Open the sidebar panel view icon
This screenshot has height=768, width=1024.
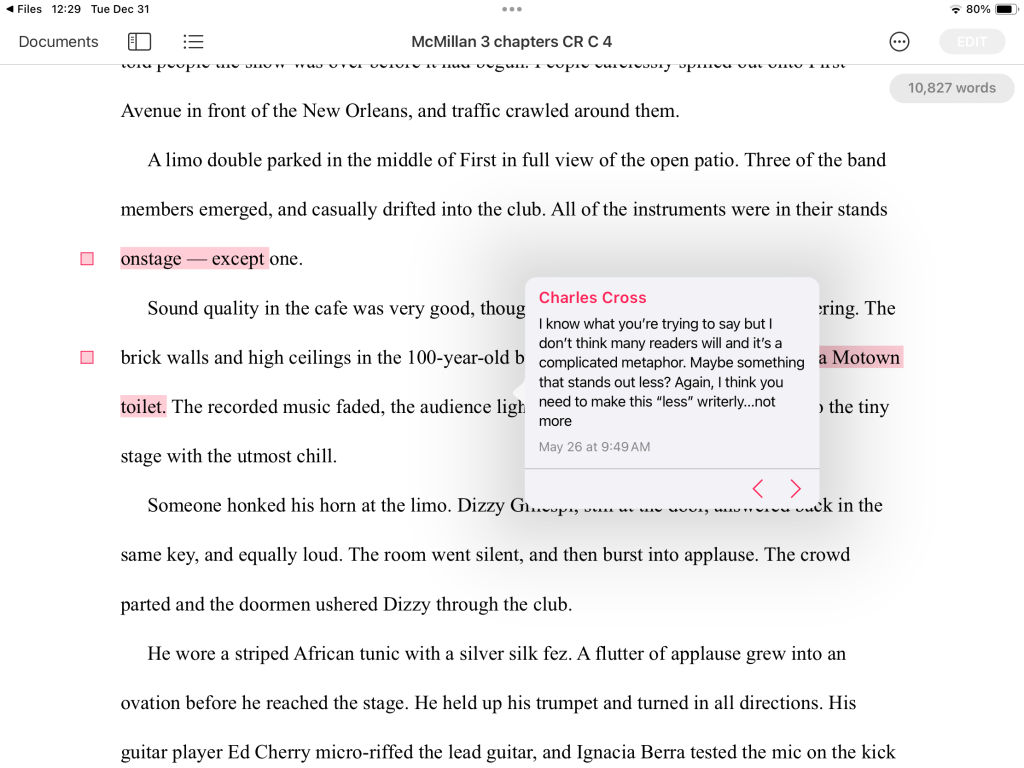(x=139, y=42)
